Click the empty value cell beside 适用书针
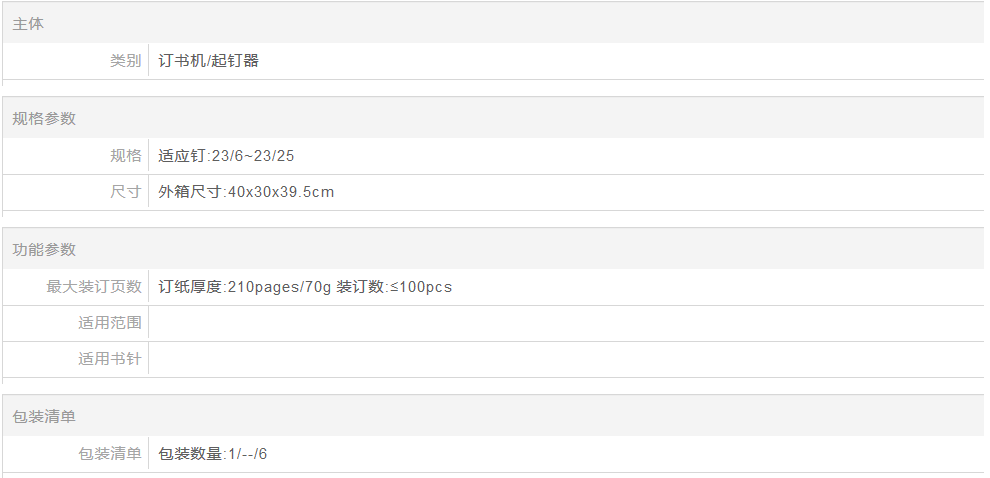 pos(560,359)
